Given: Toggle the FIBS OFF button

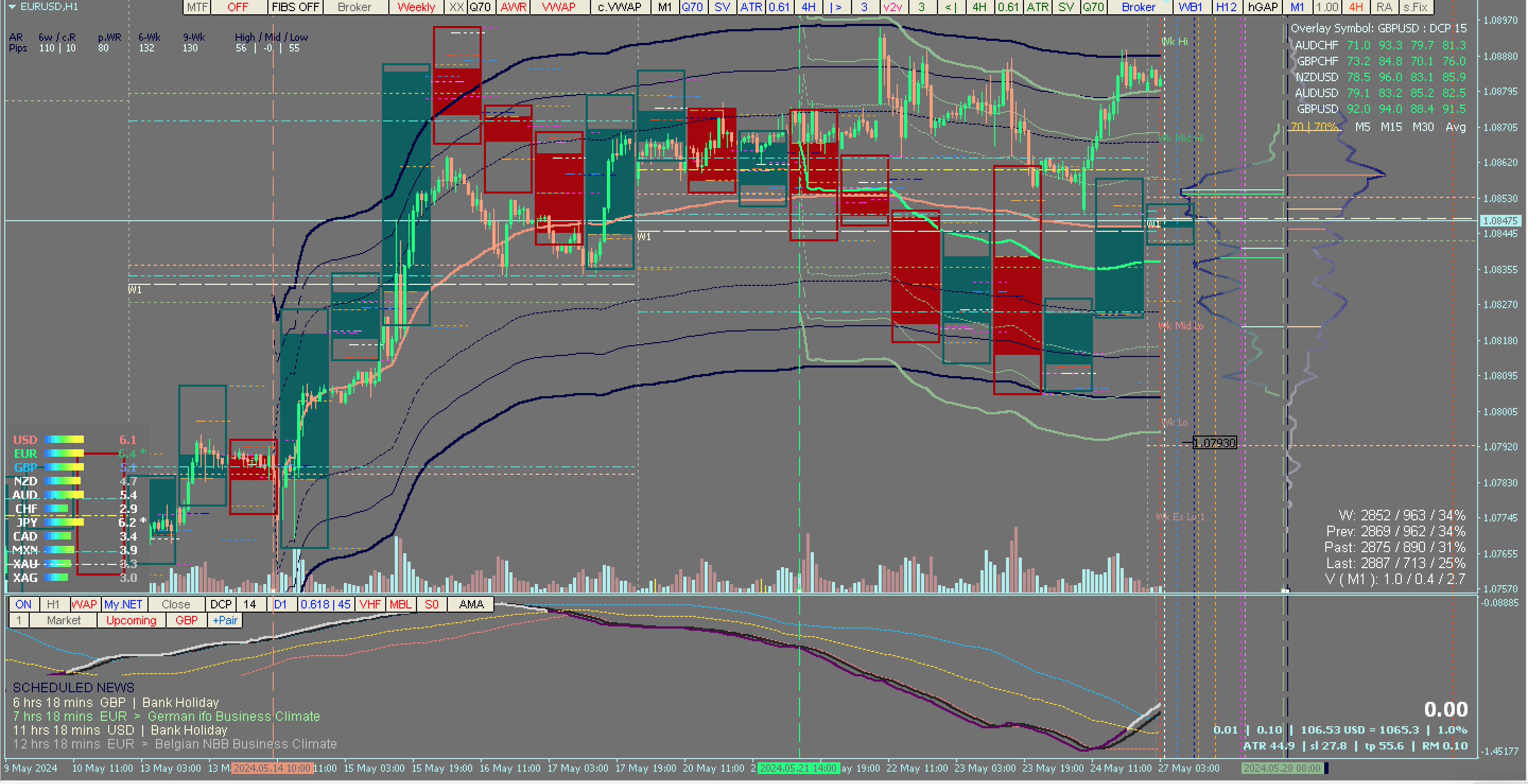Looking at the screenshot, I should point(295,7).
